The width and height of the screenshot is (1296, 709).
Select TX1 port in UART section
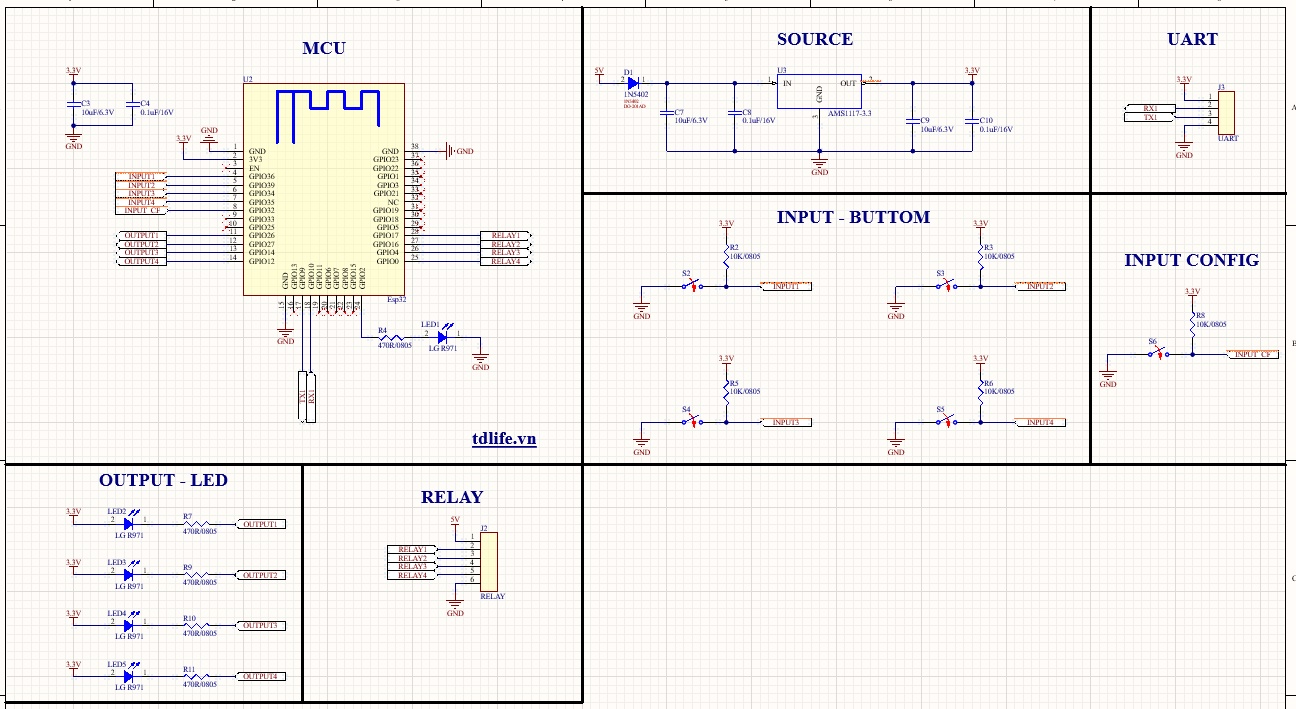click(1152, 117)
